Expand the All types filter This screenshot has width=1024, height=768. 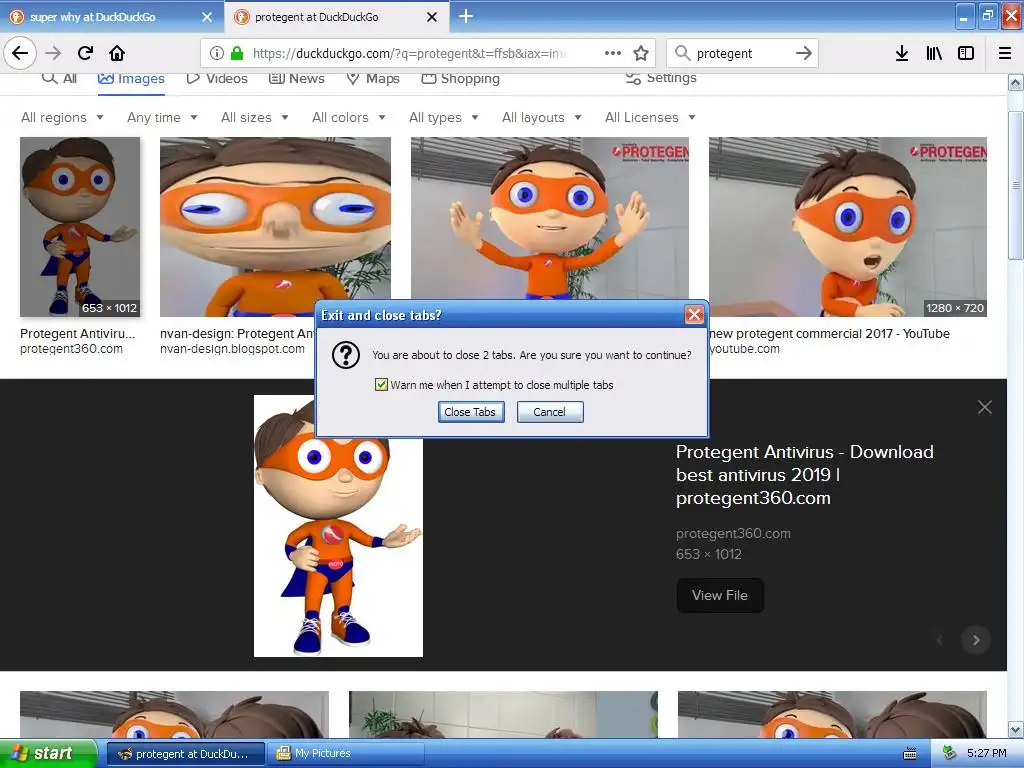tap(443, 118)
